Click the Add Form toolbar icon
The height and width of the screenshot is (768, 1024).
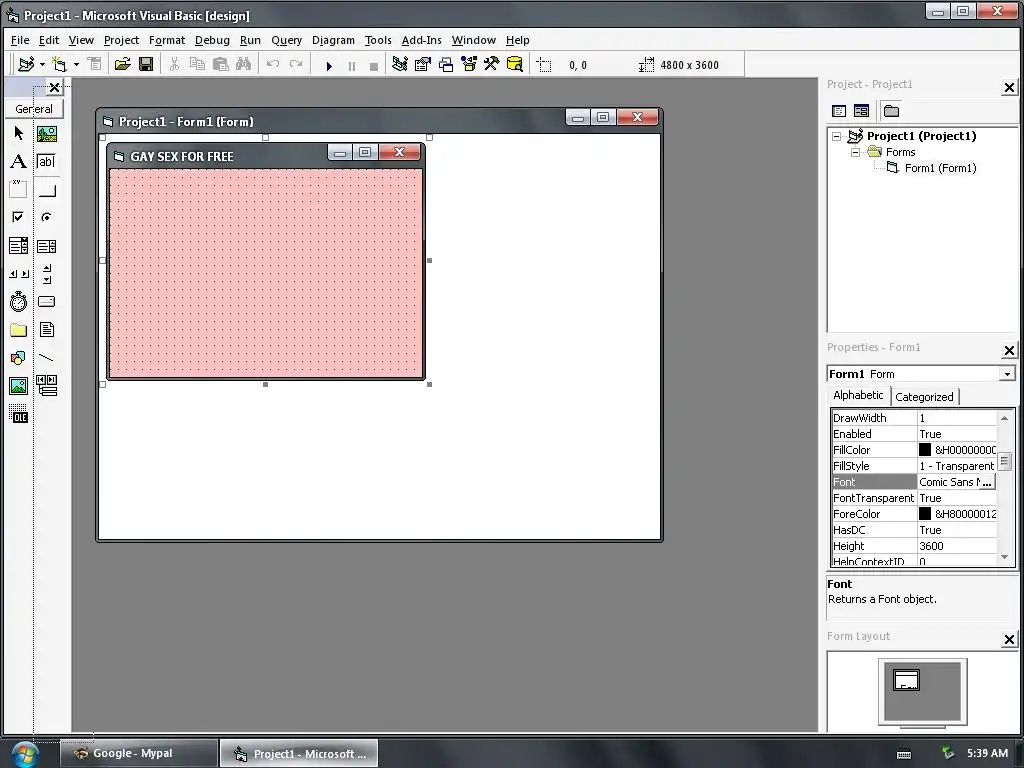point(59,65)
